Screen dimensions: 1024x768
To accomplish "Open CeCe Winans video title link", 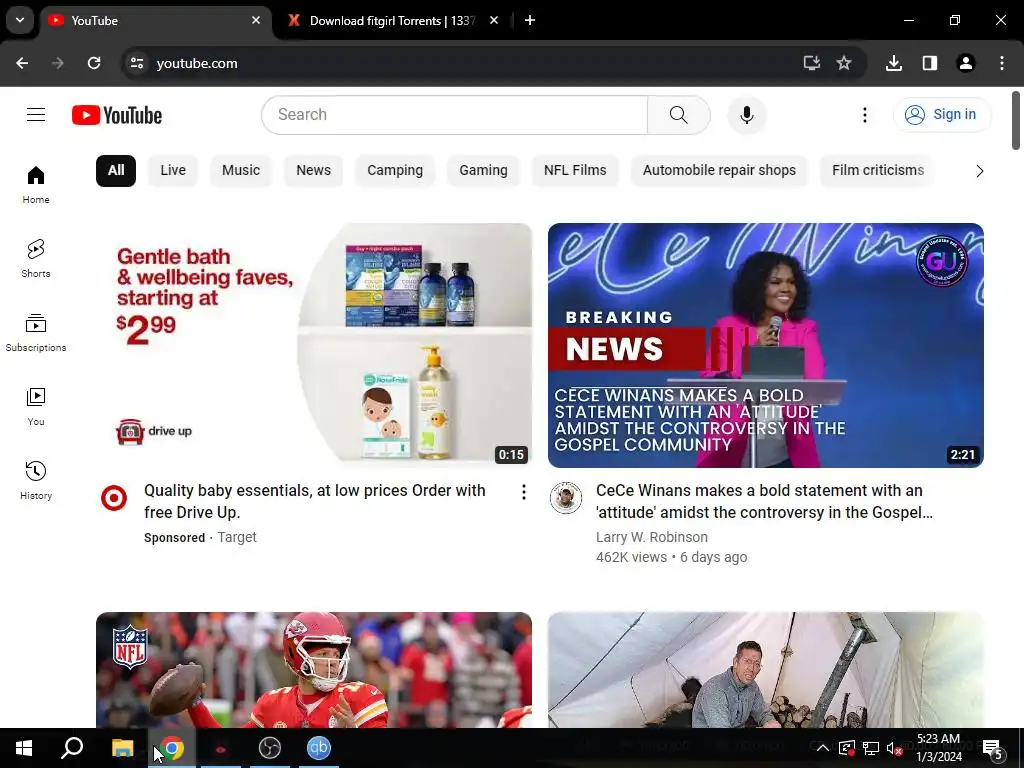I will [x=764, y=501].
